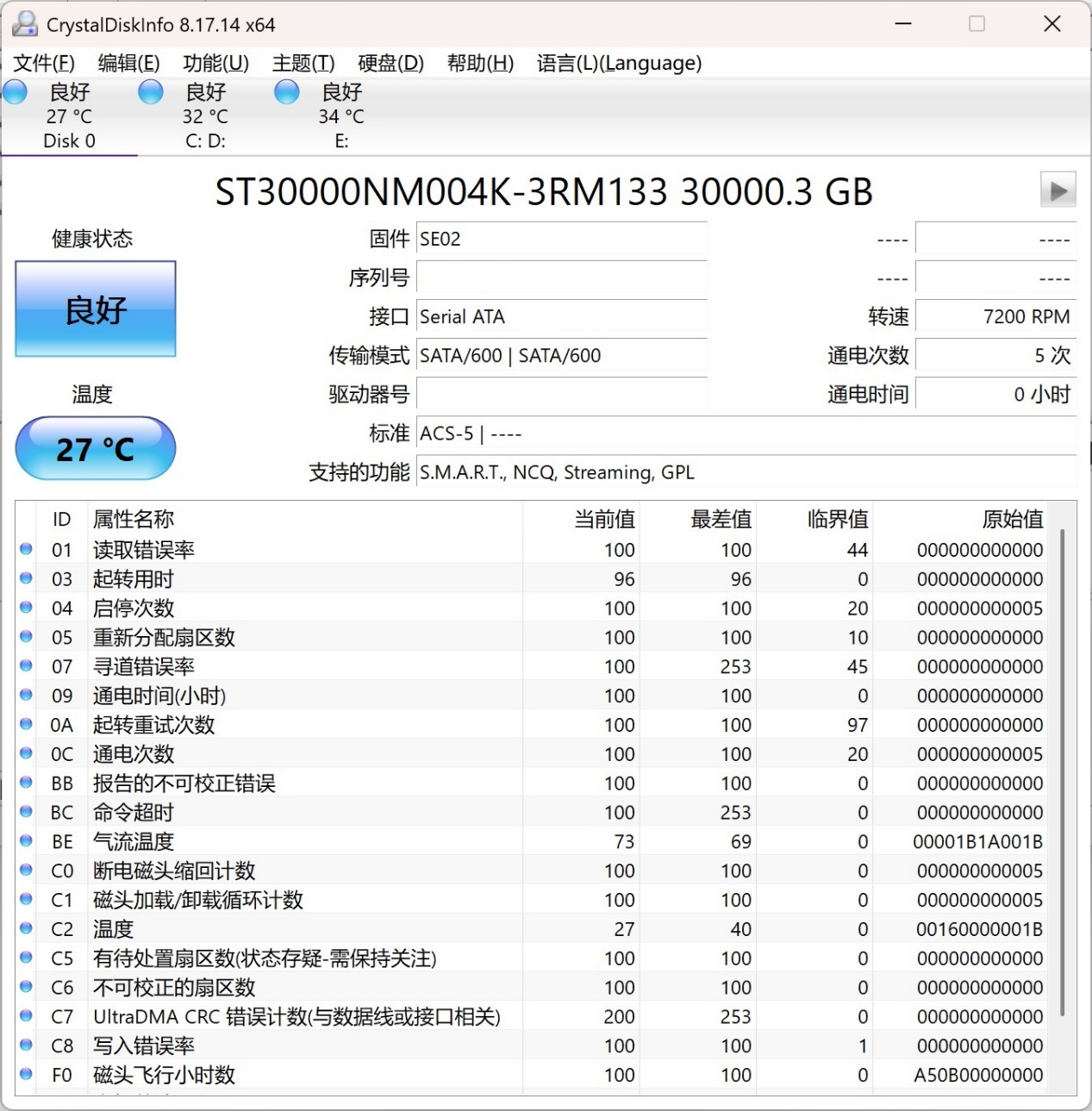Click status dot for attribute C0 断电磁头缩回计数
The image size is (1092, 1111).
[x=26, y=871]
